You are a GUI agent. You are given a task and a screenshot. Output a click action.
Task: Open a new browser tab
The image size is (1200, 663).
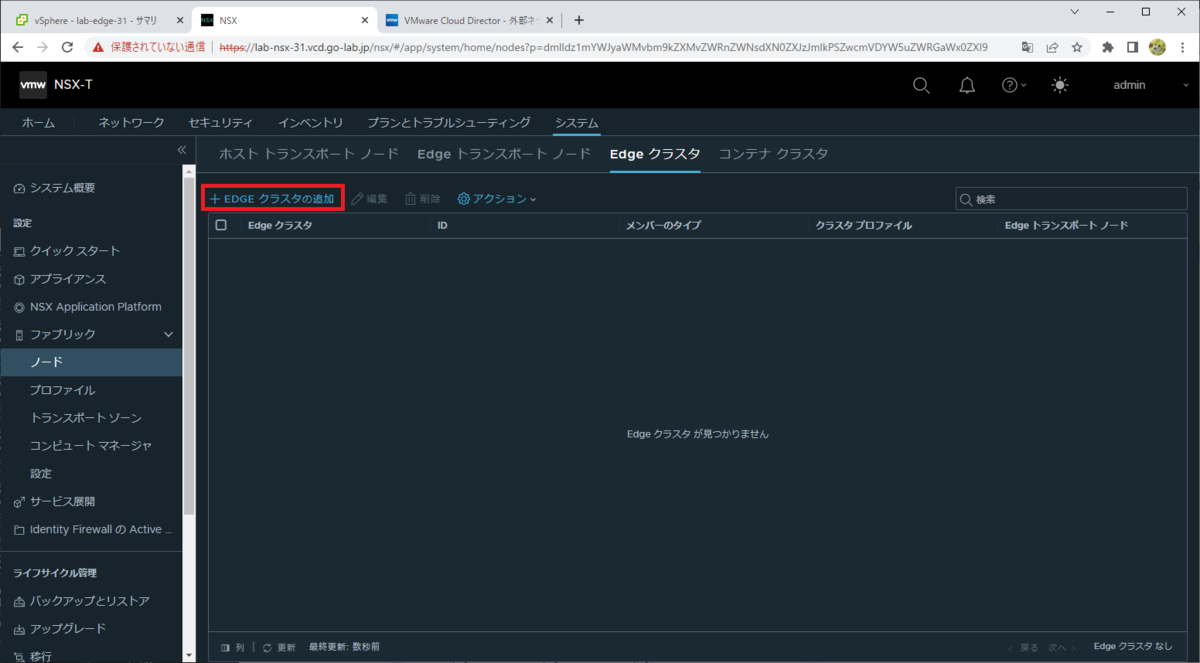(x=578, y=20)
